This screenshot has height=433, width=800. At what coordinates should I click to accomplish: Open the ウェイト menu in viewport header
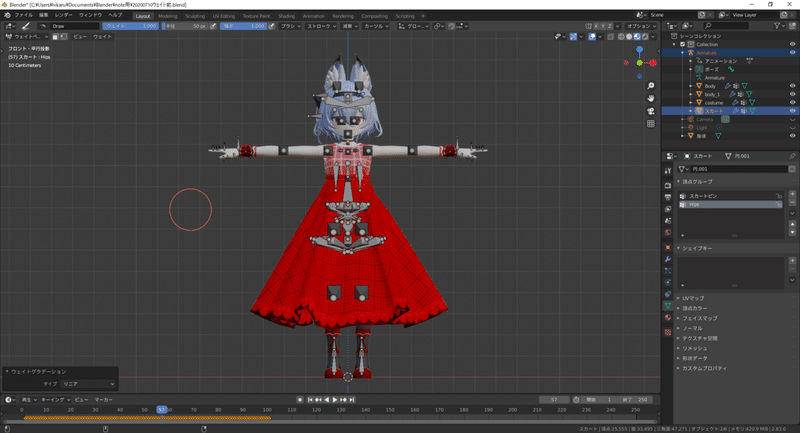pyautogui.click(x=102, y=37)
